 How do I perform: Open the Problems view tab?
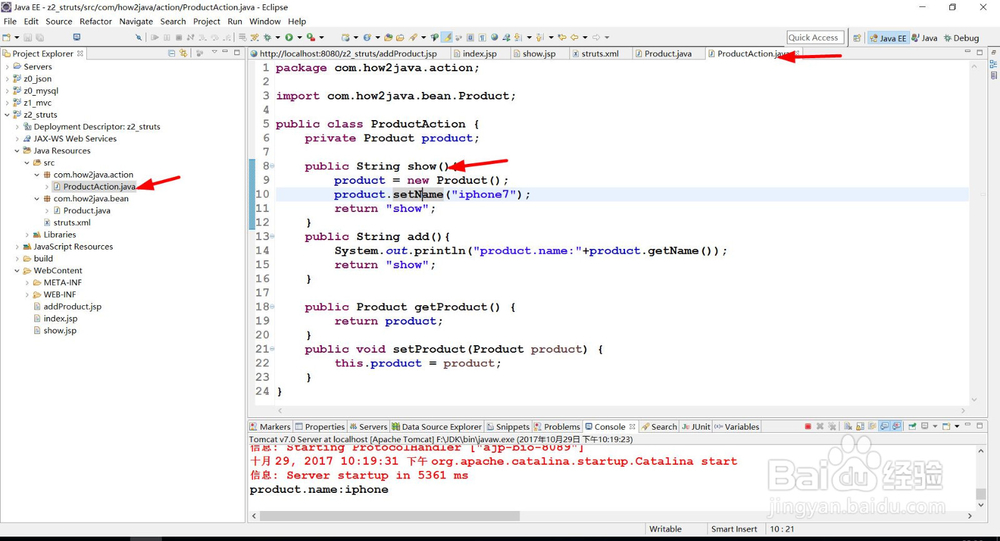[557, 427]
